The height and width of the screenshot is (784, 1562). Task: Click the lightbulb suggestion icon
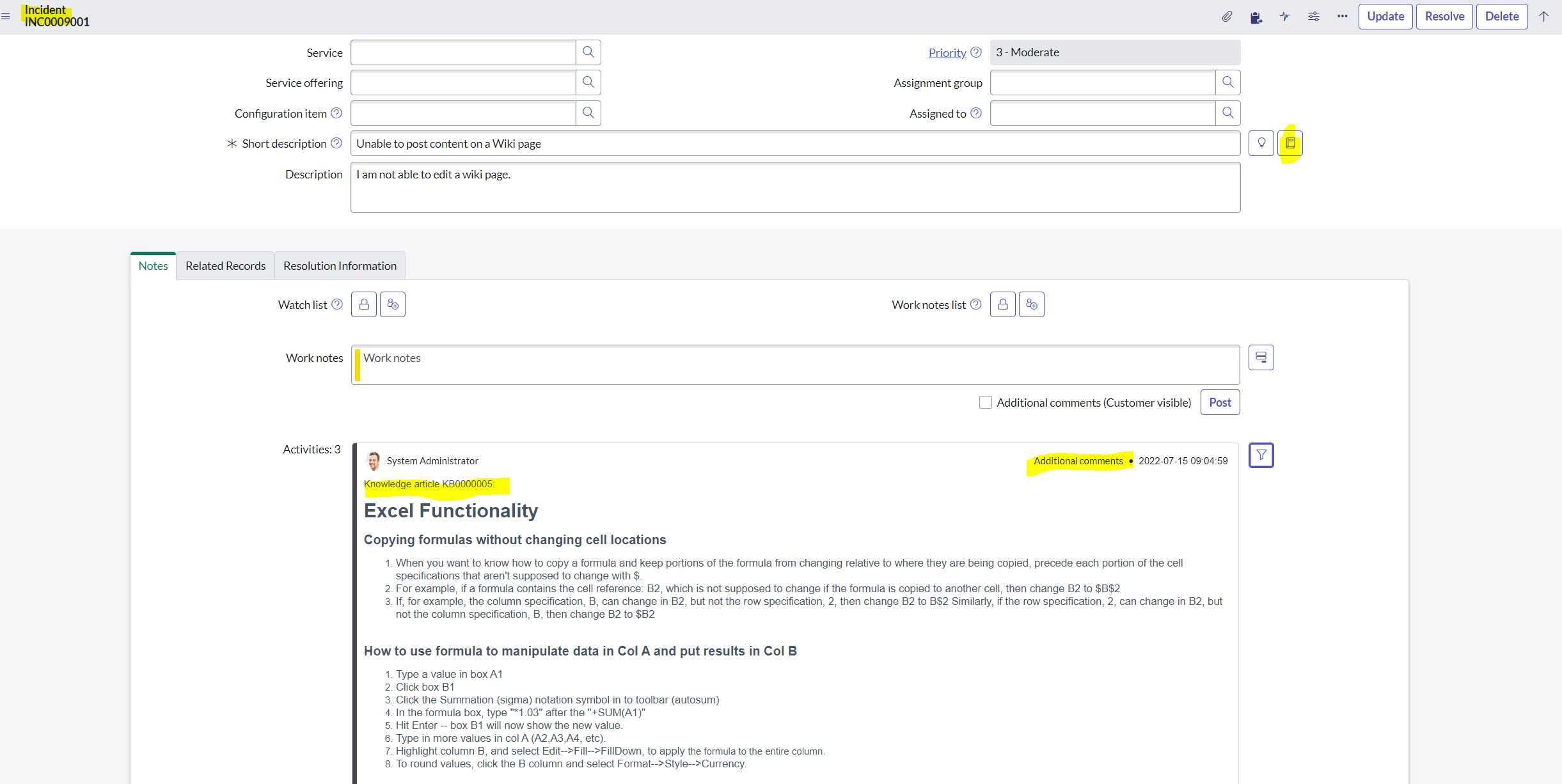1261,143
